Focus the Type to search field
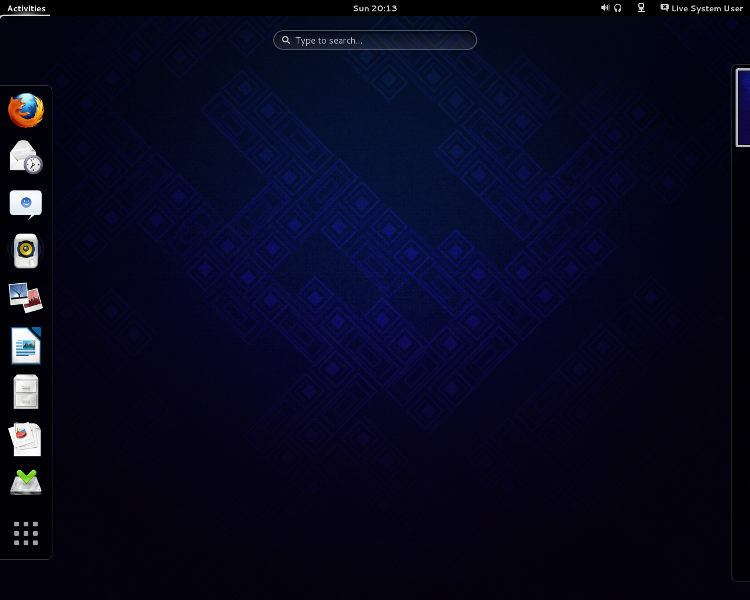The image size is (750, 600). [375, 40]
